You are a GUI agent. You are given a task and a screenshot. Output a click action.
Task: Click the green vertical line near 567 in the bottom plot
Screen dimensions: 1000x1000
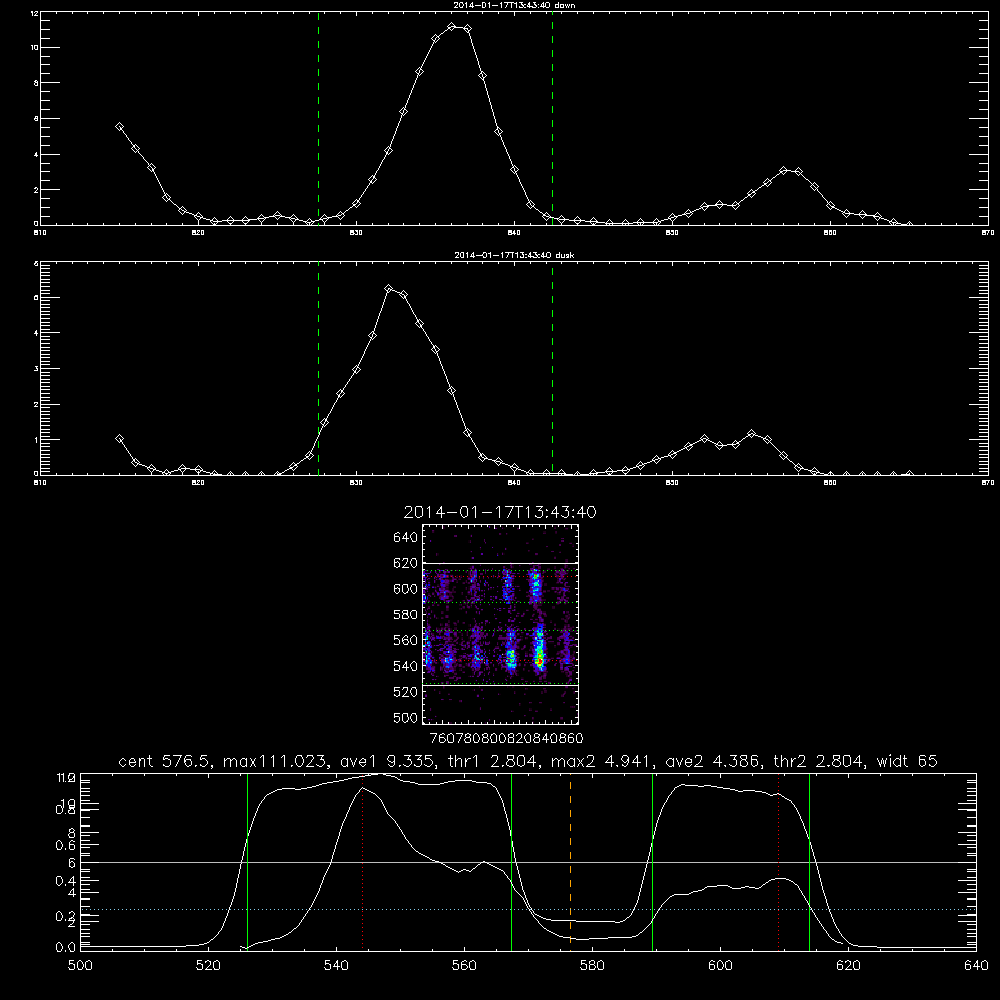pos(511,861)
